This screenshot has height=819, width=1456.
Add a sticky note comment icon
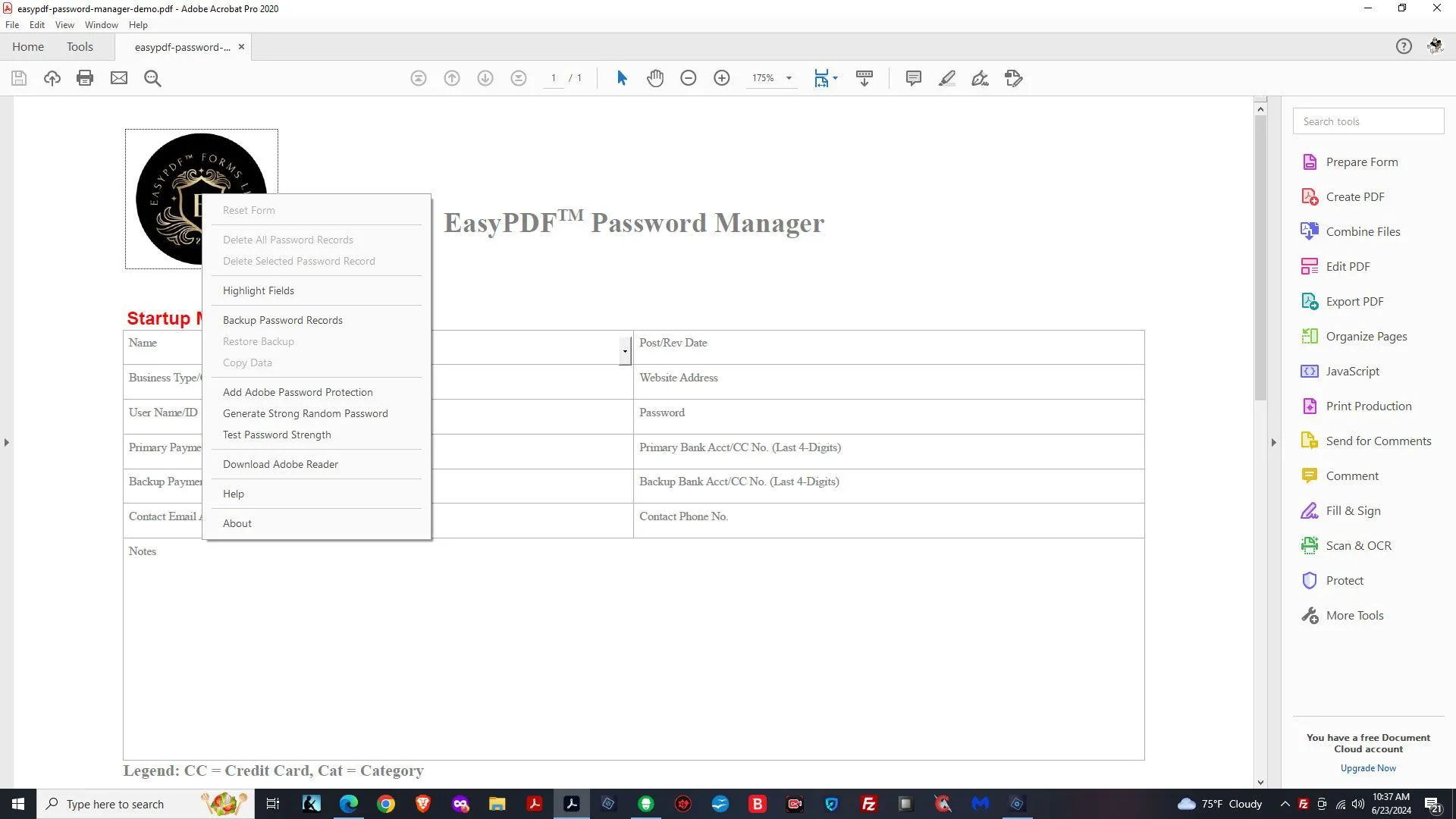(x=914, y=78)
